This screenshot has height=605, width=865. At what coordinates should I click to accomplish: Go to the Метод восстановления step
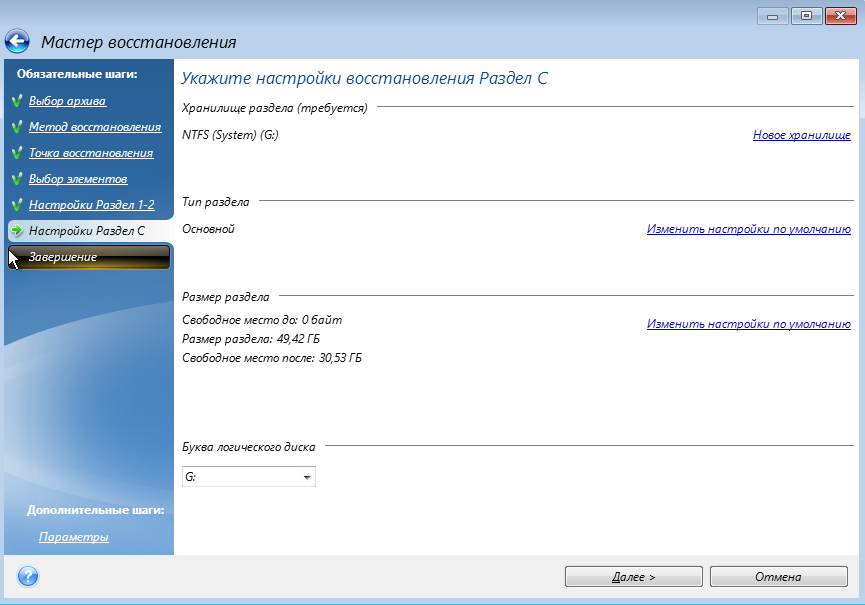point(95,127)
